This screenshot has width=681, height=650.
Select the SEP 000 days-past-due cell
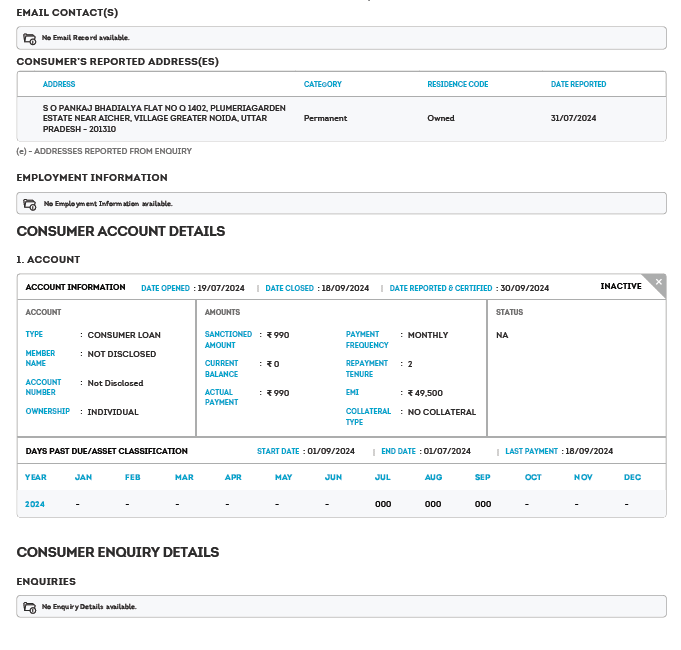click(483, 504)
